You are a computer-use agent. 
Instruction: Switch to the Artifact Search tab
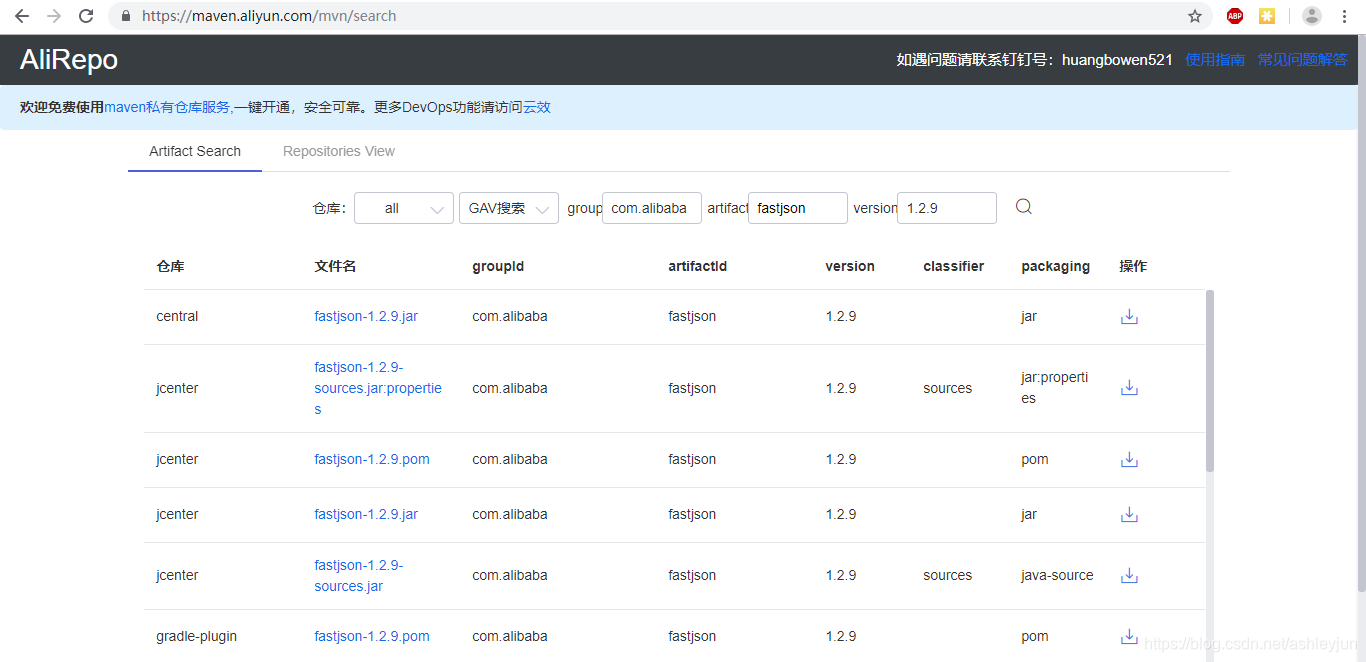(x=195, y=152)
